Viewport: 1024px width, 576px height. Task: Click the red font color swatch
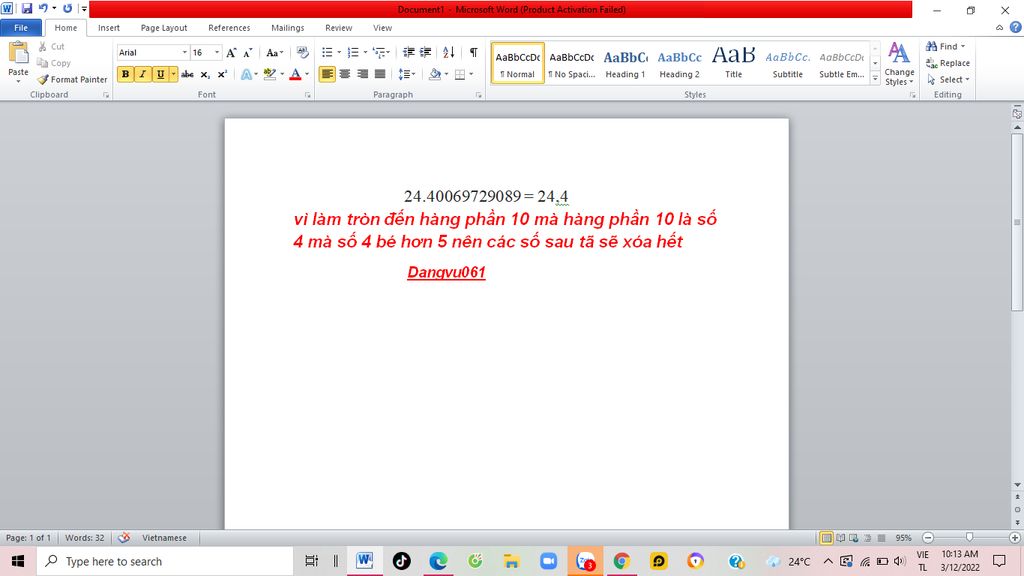pos(295,74)
